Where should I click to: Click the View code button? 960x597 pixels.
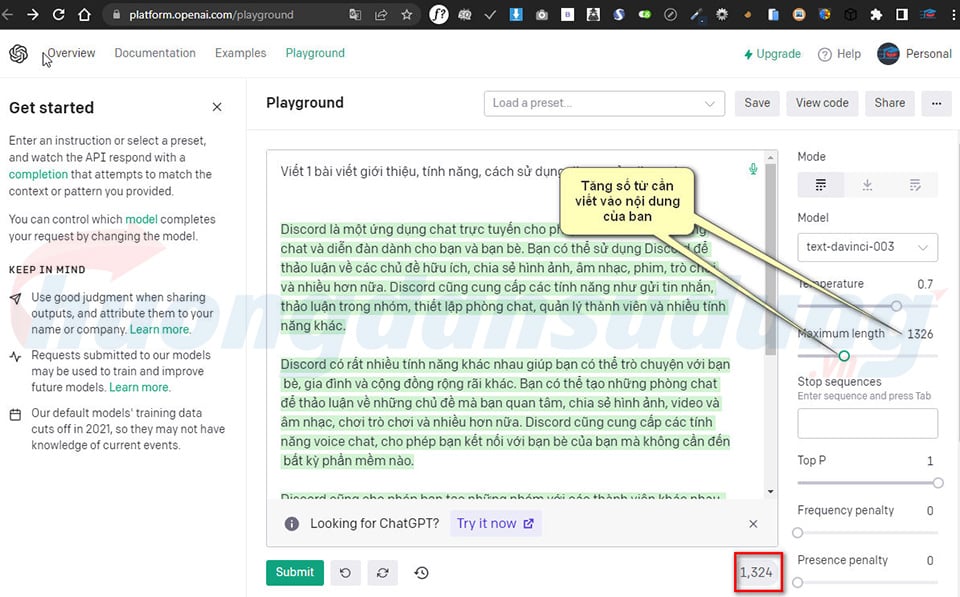click(822, 103)
